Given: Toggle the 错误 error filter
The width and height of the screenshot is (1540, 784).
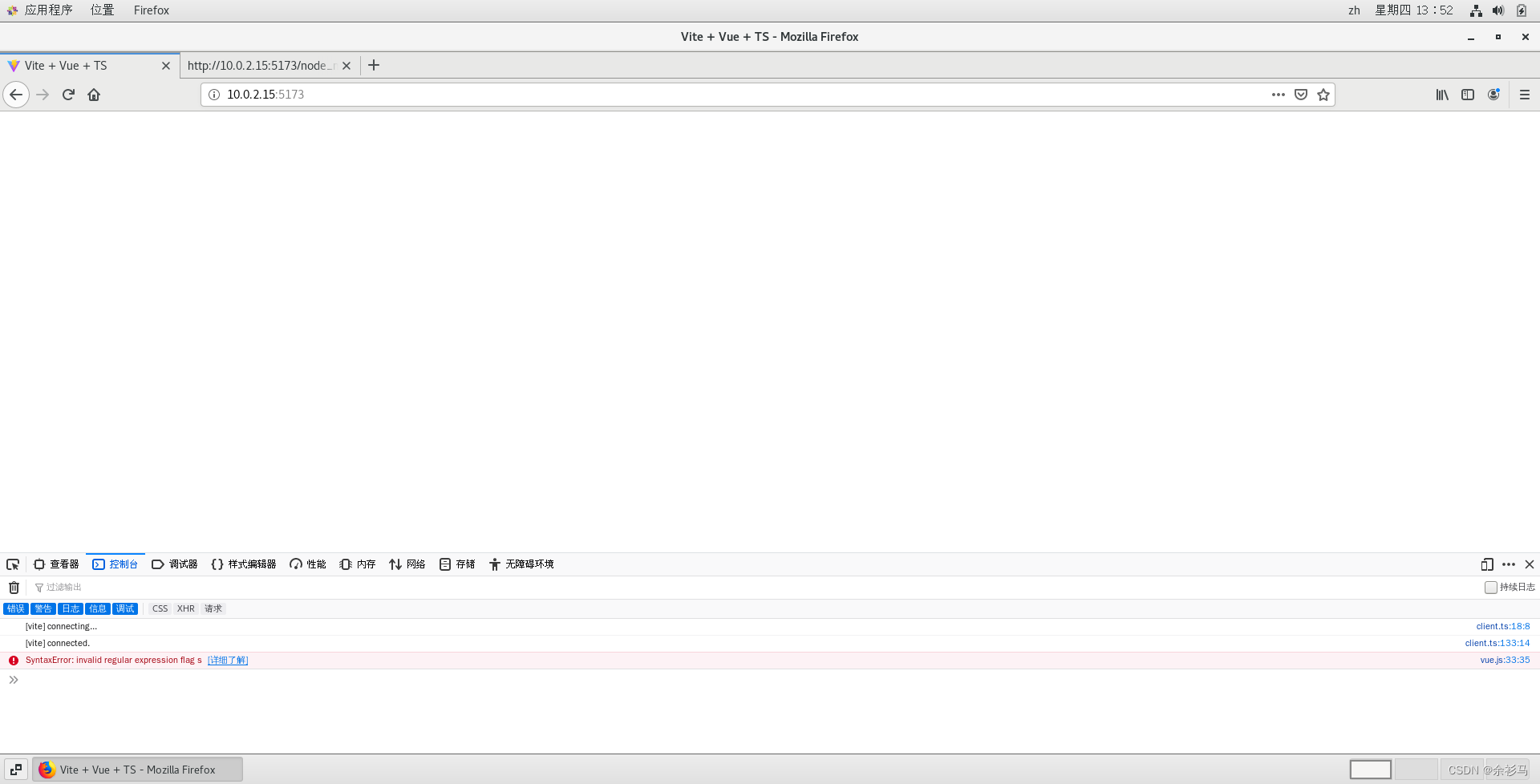Looking at the screenshot, I should [16, 609].
